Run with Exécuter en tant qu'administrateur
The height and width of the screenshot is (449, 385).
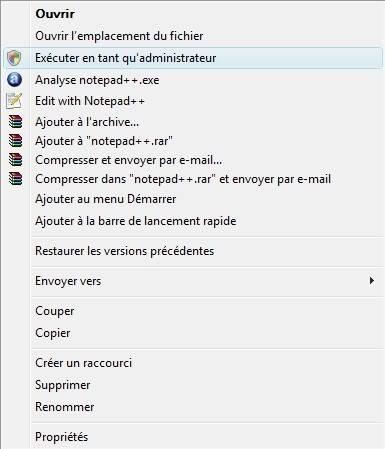(192, 58)
